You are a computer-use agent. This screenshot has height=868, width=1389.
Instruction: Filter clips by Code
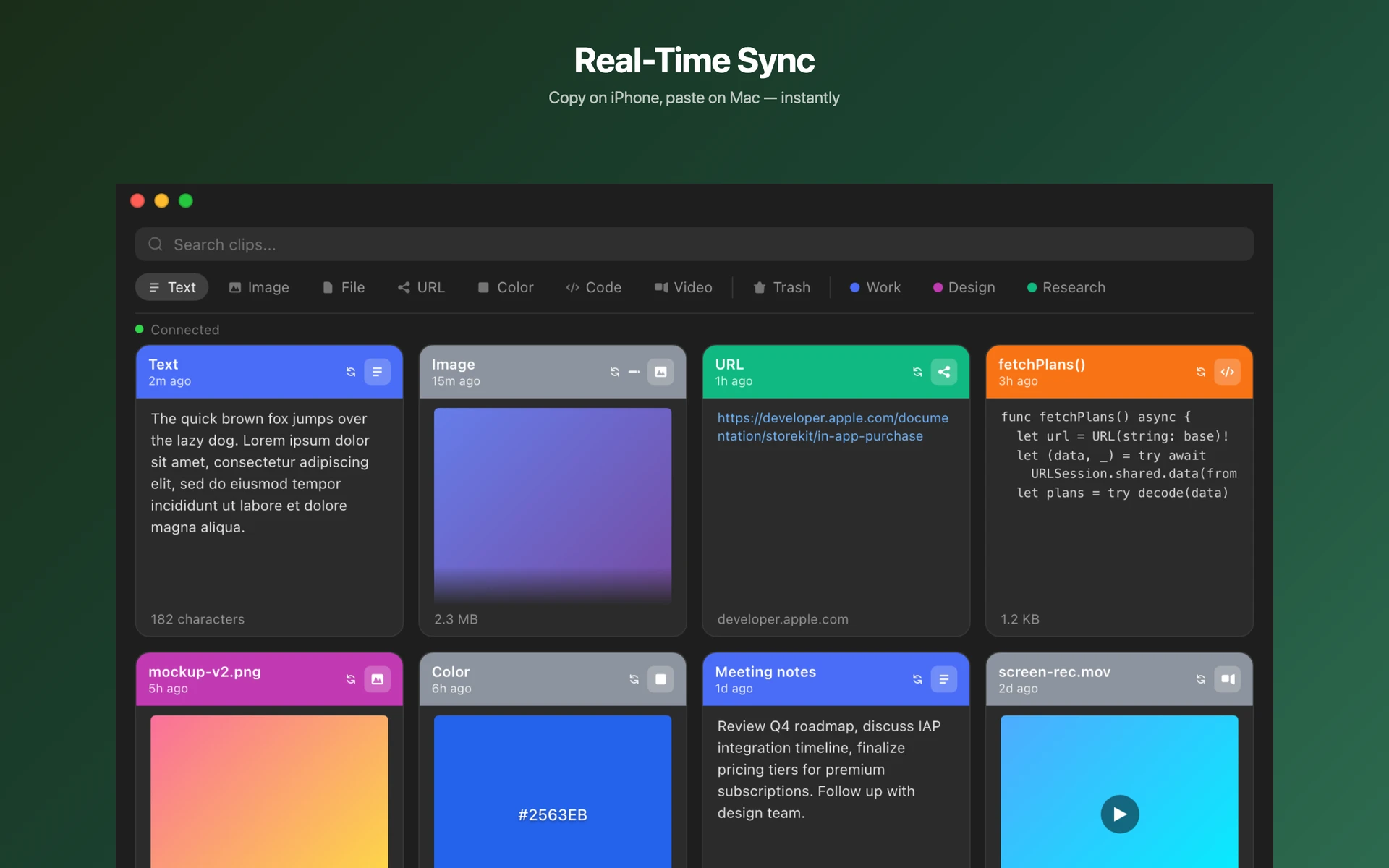[x=594, y=287]
